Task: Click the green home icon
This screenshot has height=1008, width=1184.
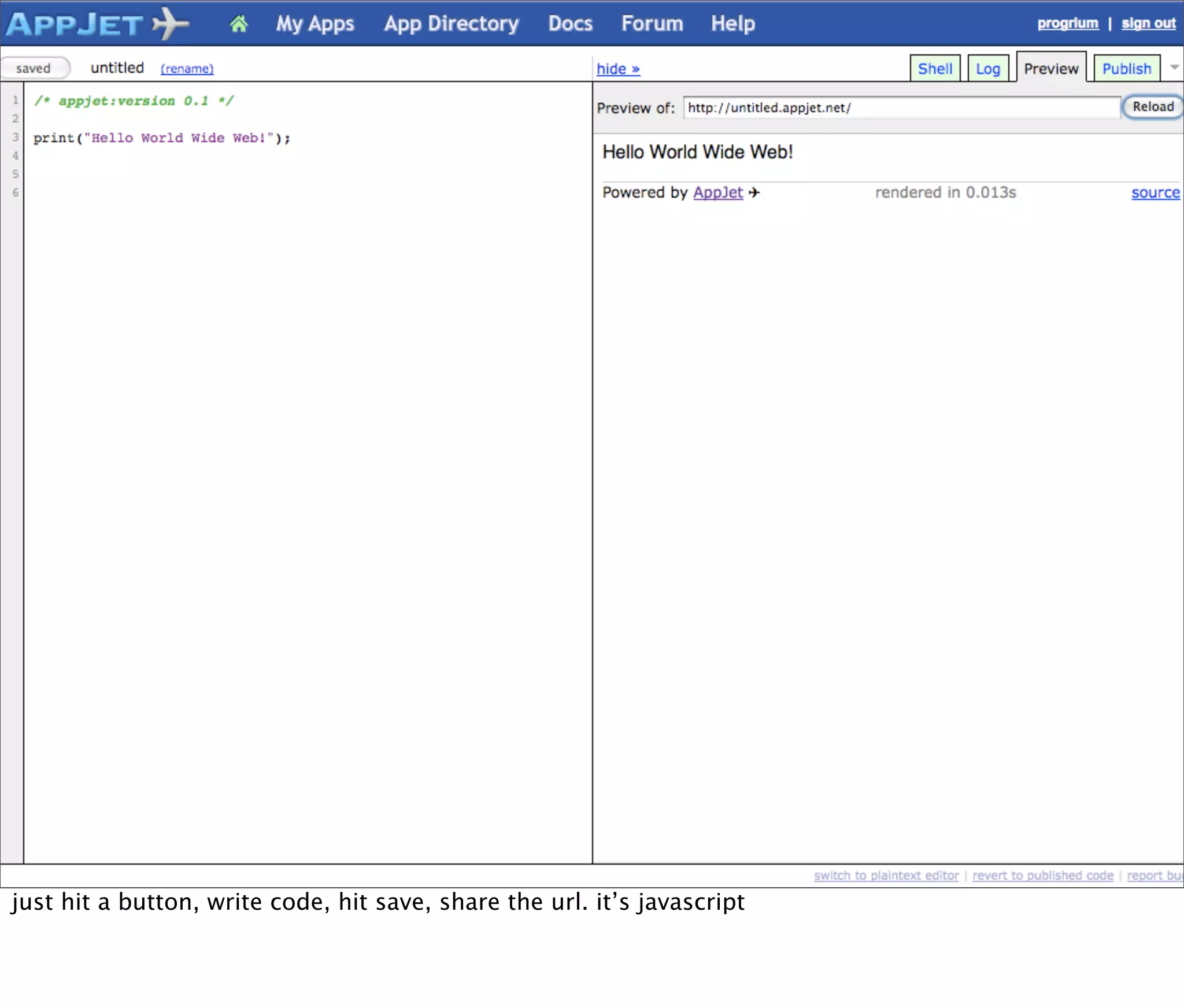Action: coord(238,24)
